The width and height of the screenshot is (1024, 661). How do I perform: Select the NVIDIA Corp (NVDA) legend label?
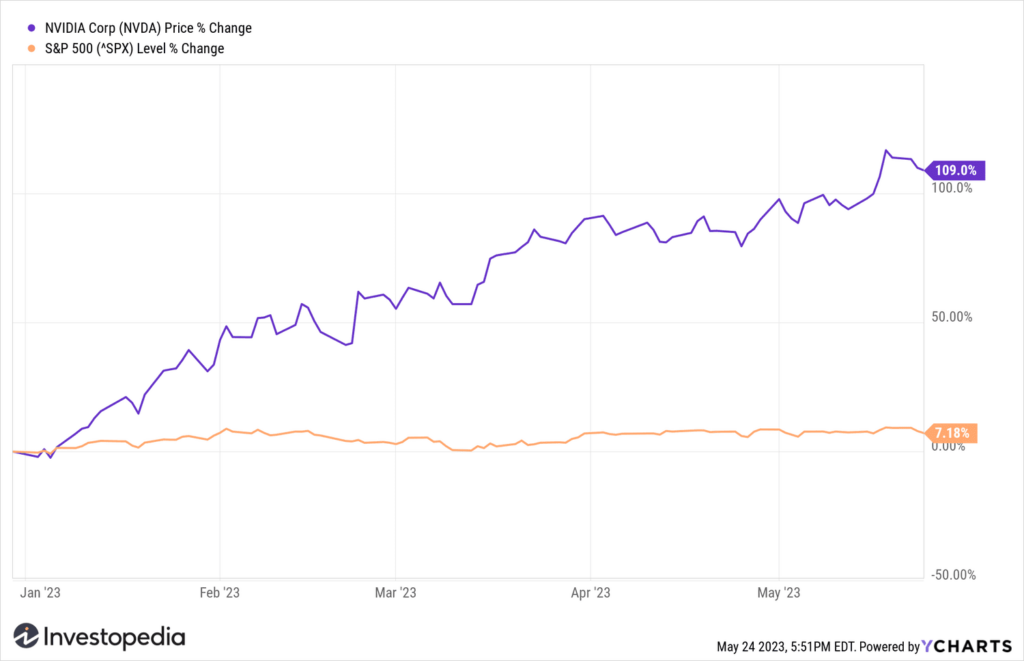(148, 28)
